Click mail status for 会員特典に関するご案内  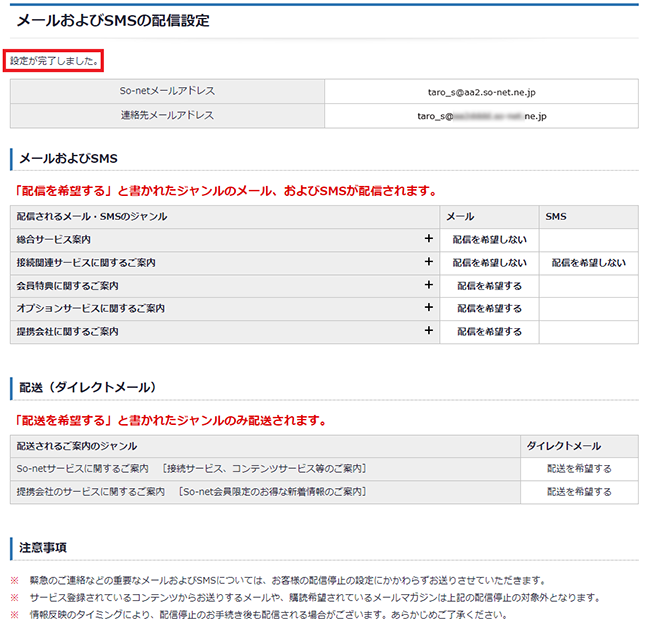click(489, 286)
